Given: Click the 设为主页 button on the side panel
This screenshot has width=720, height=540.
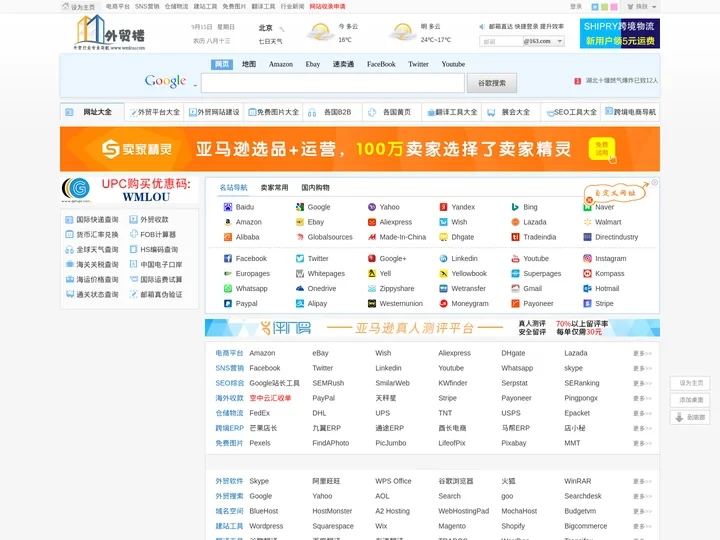Looking at the screenshot, I should (x=690, y=383).
